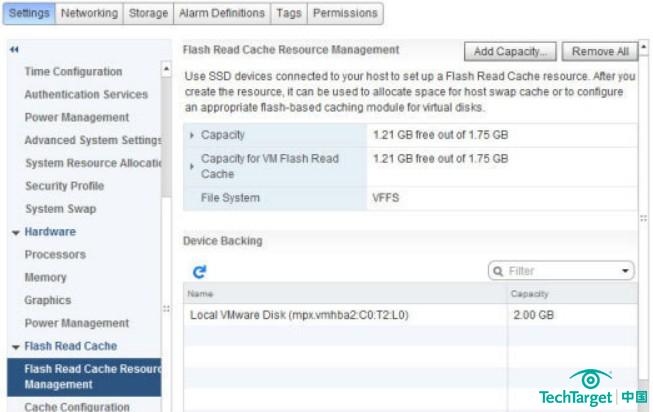Open the Filter dropdown arrow
653x412 pixels.
625,271
